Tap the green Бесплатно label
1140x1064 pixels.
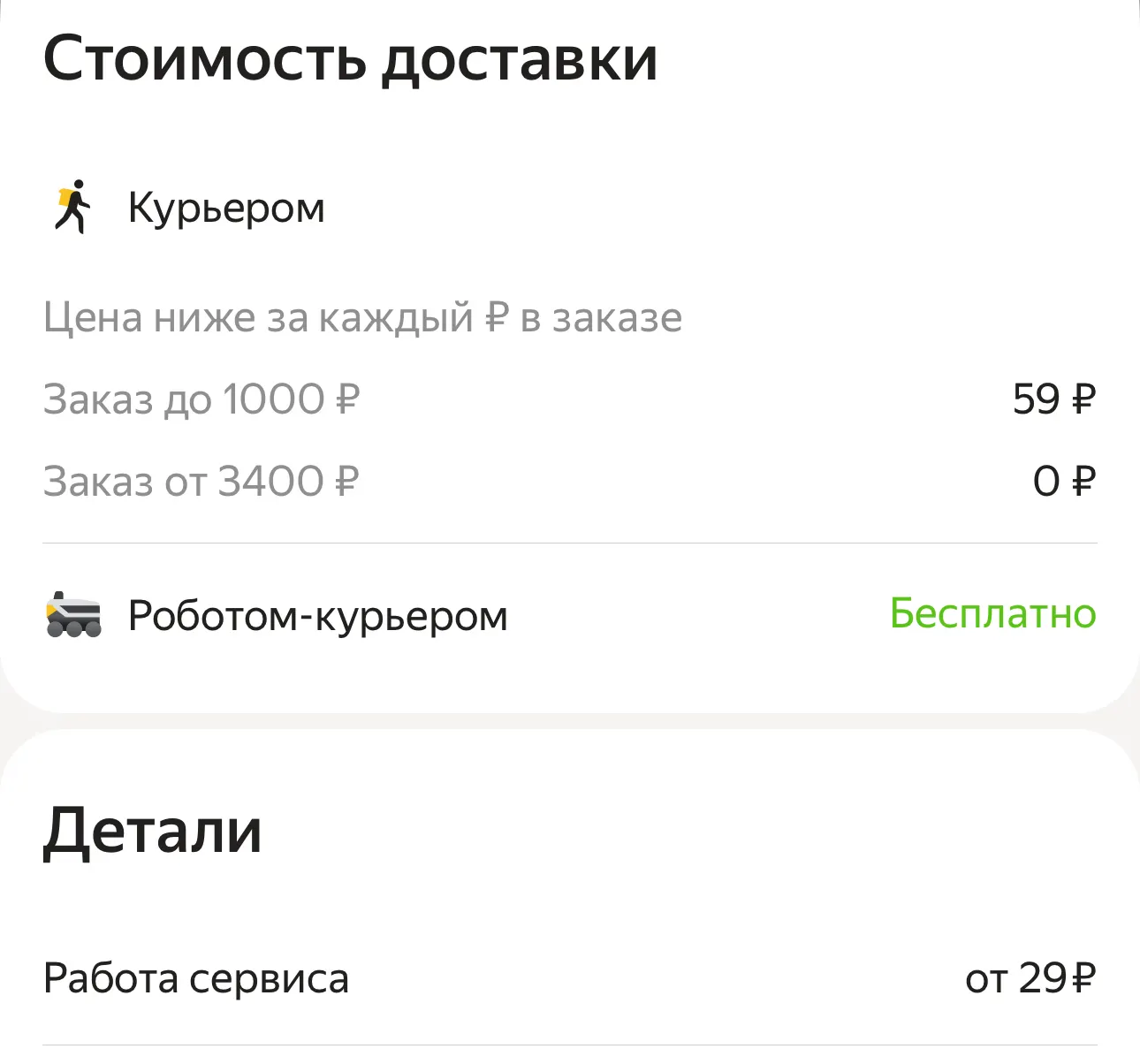pos(992,613)
